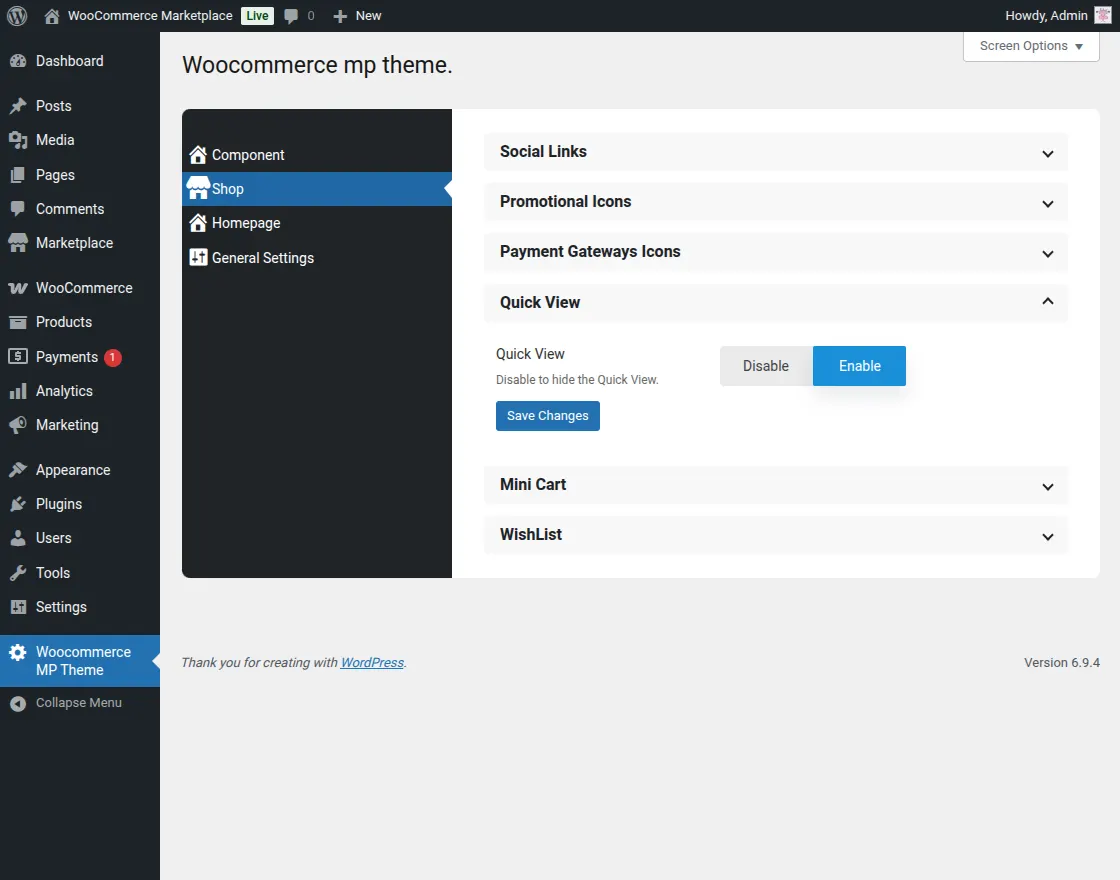
Task: Switch to General Settings tab label
Action: (x=263, y=258)
